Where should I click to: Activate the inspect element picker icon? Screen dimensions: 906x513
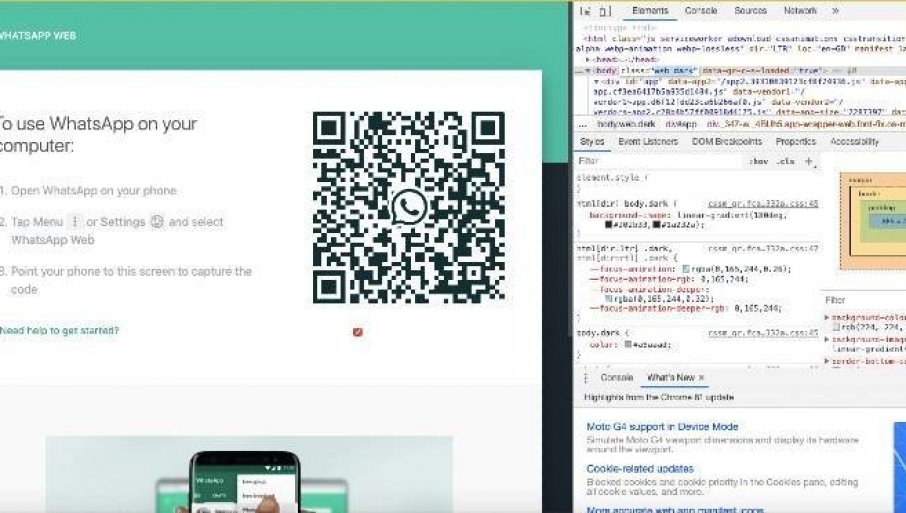[585, 11]
